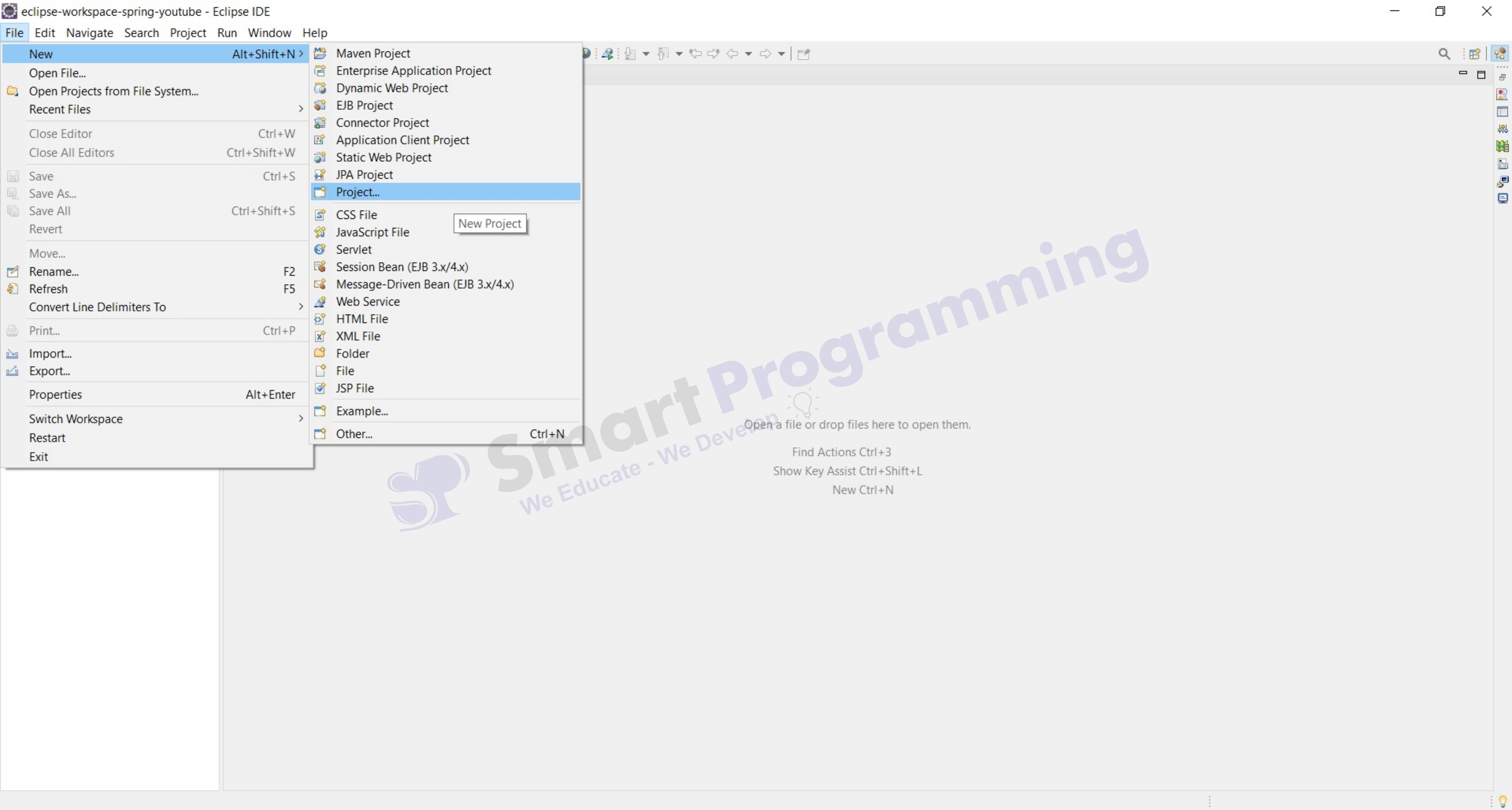Create a new XML File
This screenshot has height=810, width=1512.
446,336
